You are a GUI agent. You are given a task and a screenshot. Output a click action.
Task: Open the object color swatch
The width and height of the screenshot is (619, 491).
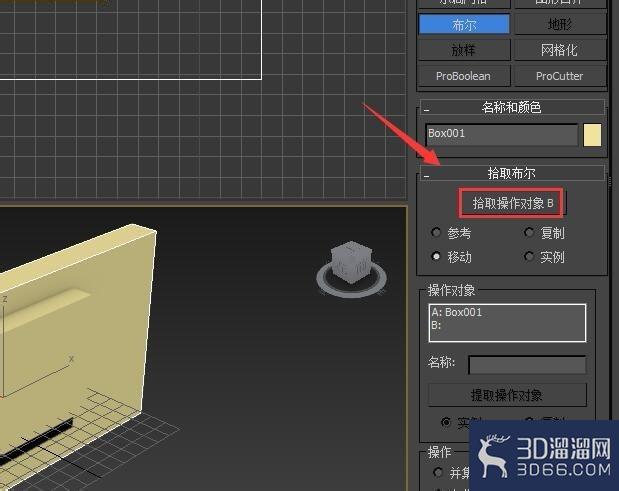[592, 135]
